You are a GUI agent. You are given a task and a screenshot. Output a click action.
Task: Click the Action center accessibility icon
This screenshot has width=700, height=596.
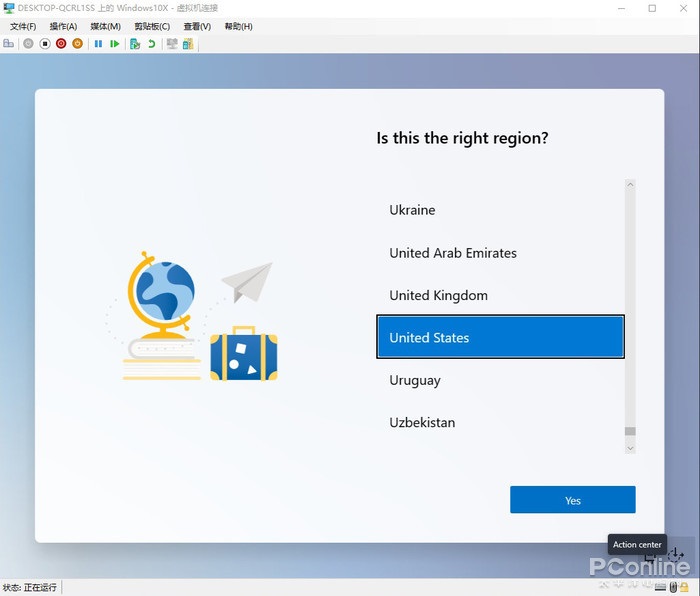(x=675, y=555)
